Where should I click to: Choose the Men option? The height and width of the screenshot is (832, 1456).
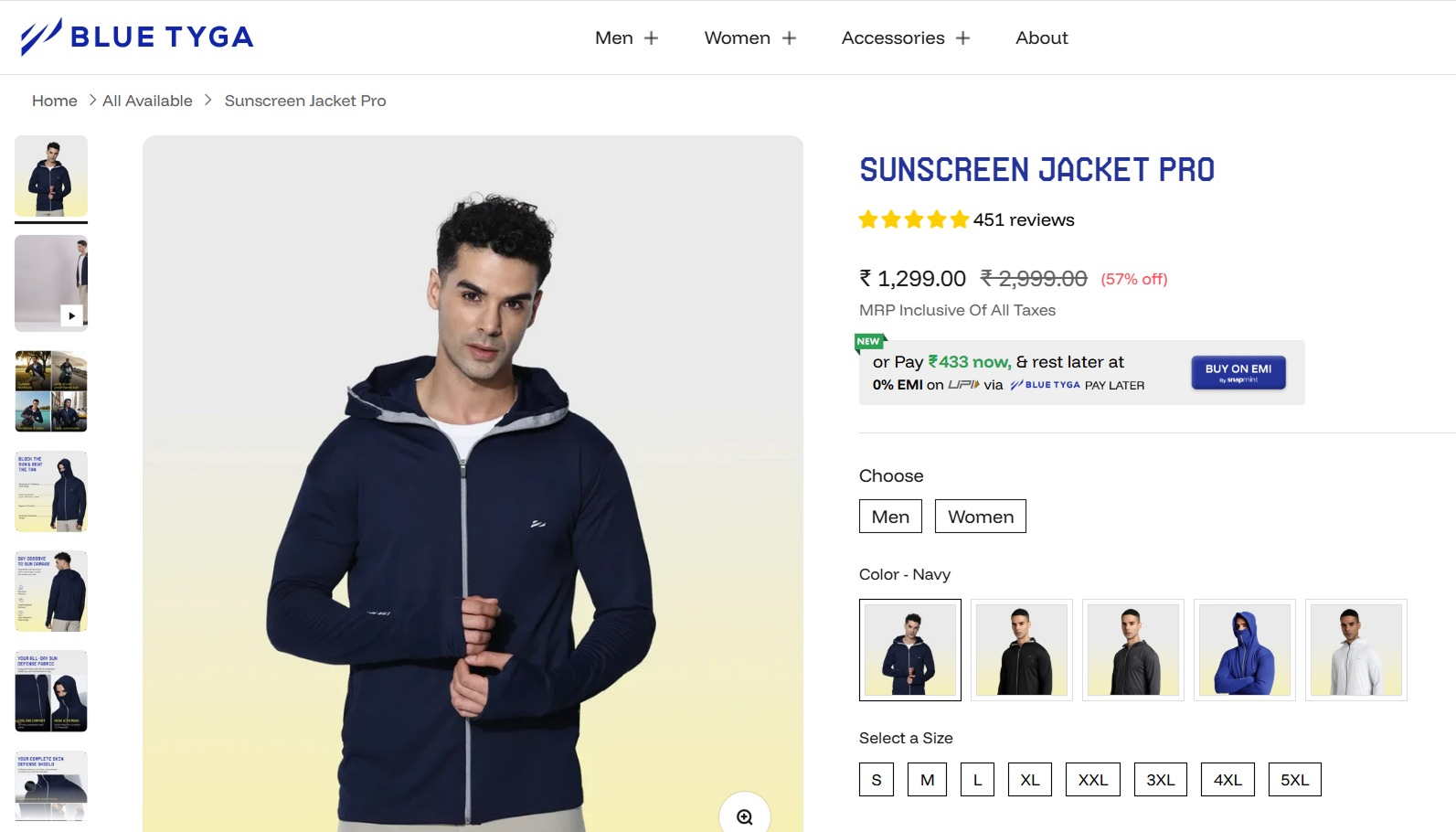[890, 517]
